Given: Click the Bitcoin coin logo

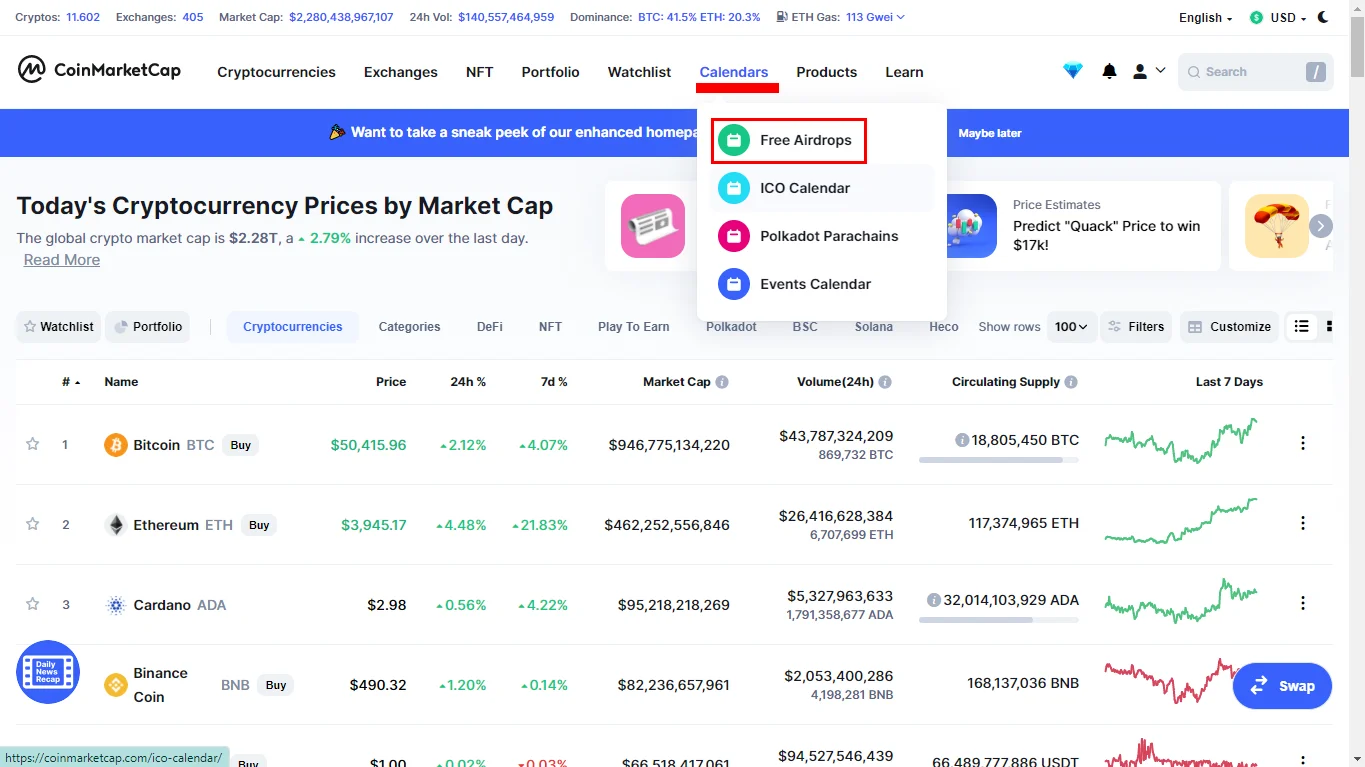Looking at the screenshot, I should pos(116,445).
